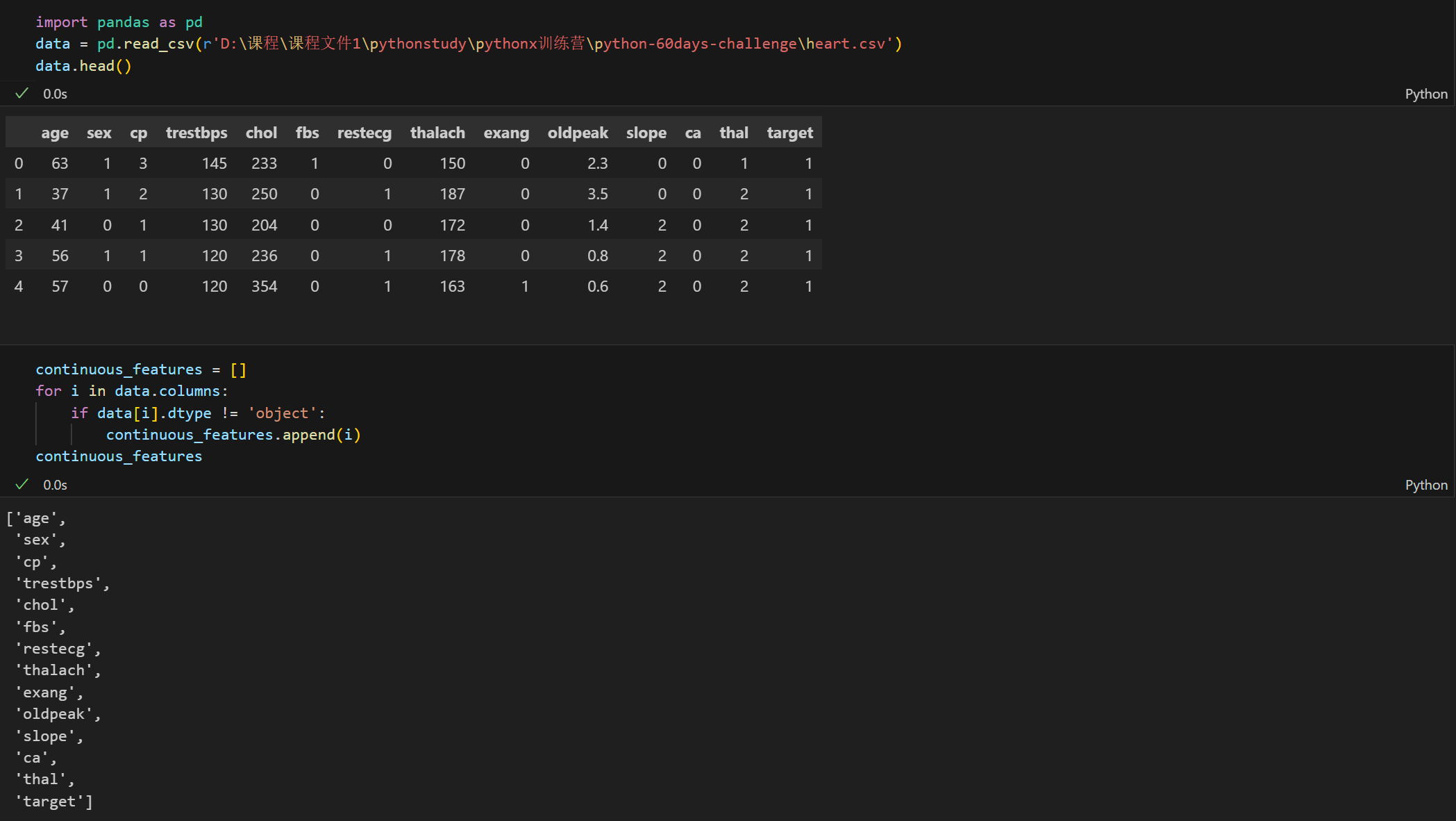
Task: Click row index 2 in the dataframe output
Action: [19, 225]
